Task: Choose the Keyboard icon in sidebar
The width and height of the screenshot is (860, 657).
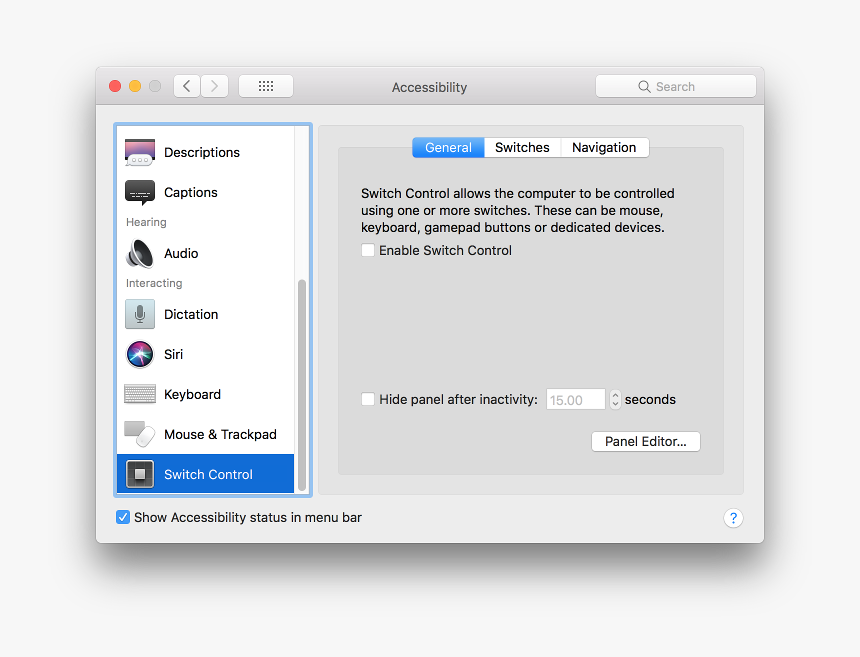Action: tap(140, 394)
